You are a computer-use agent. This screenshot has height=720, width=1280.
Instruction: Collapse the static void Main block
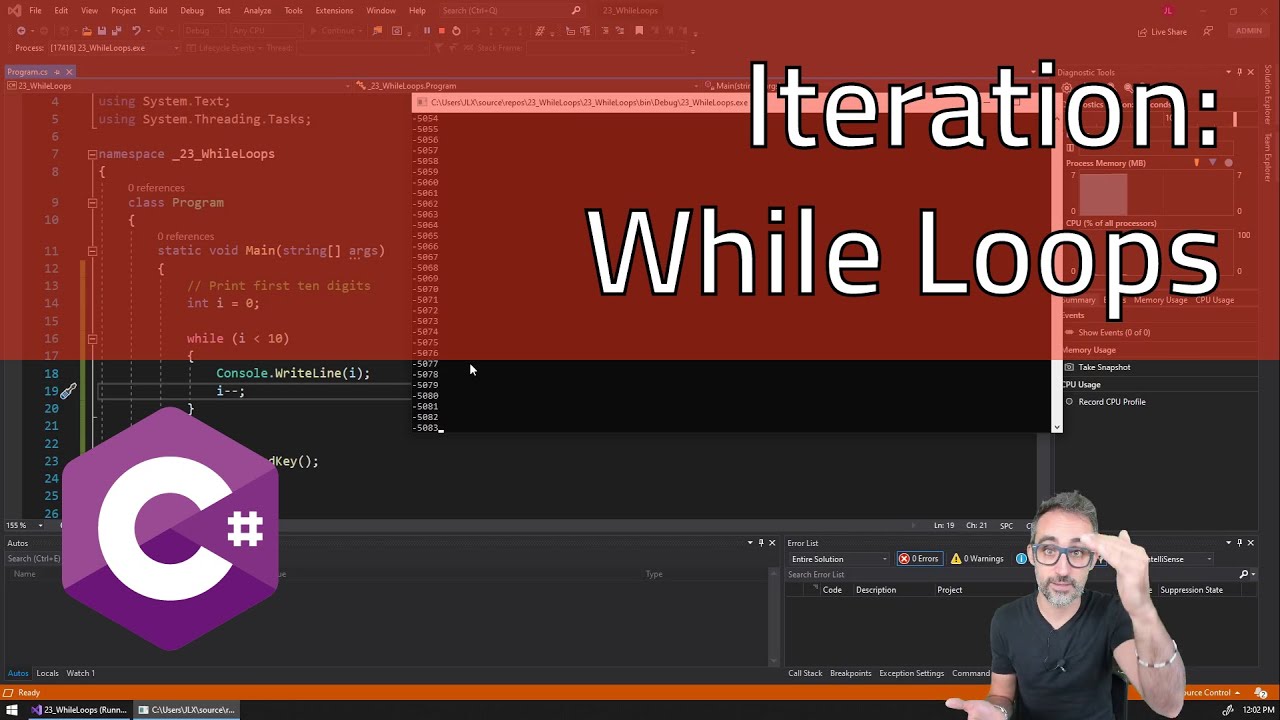tap(92, 251)
